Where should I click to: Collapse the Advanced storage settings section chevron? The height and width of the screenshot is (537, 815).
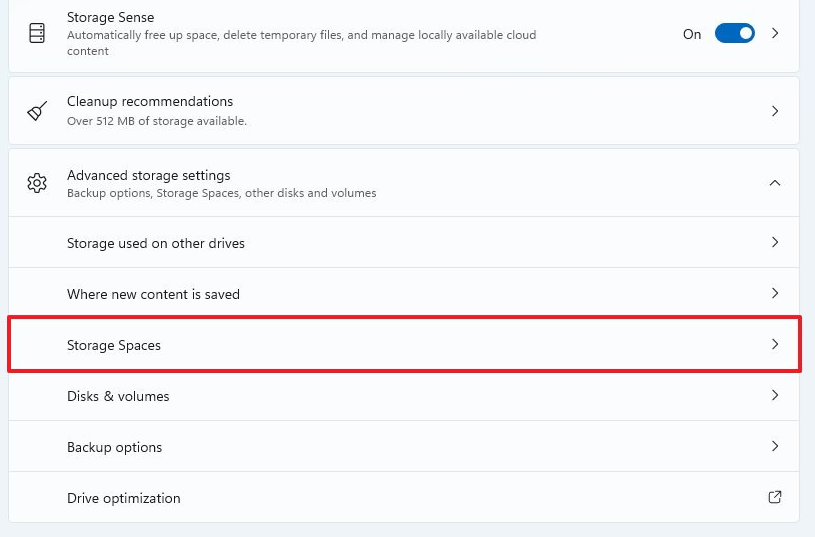(775, 183)
